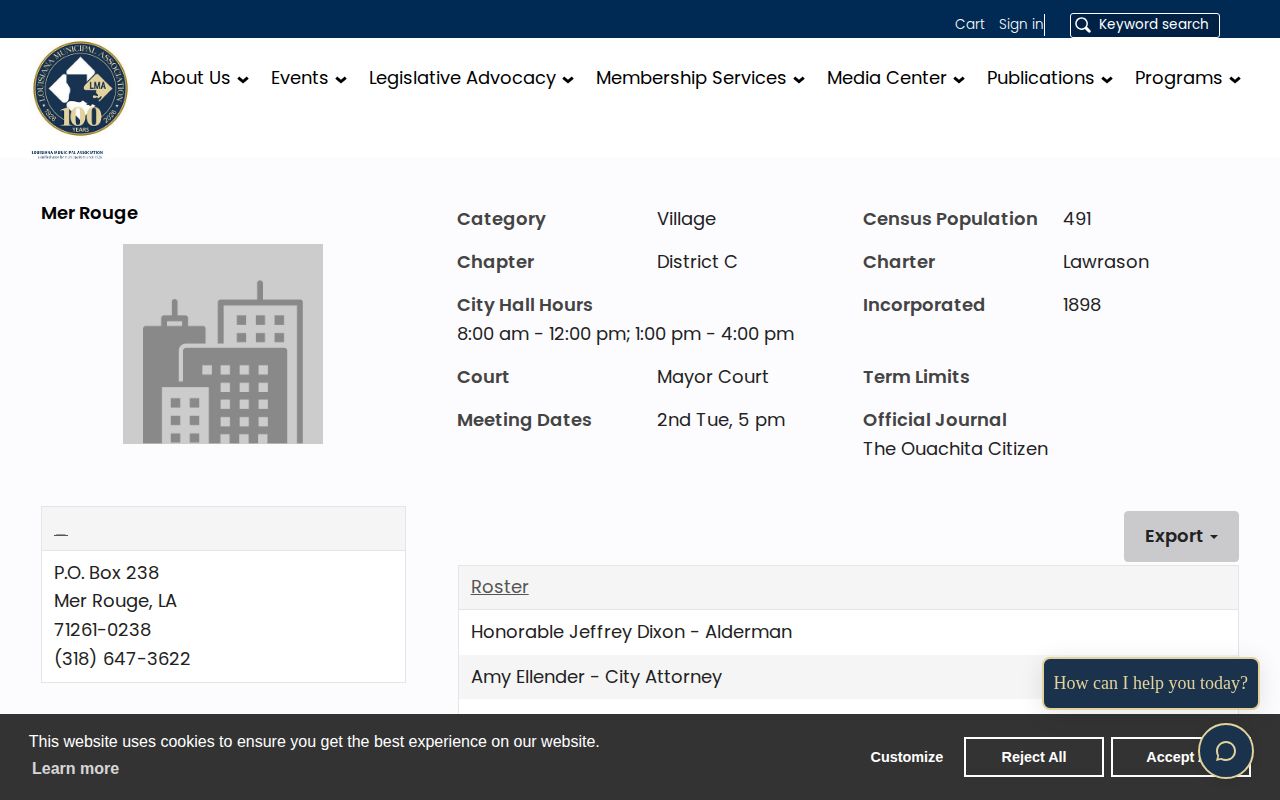The height and width of the screenshot is (800, 1280).
Task: Open the cookie Learn more link
Action: click(75, 768)
